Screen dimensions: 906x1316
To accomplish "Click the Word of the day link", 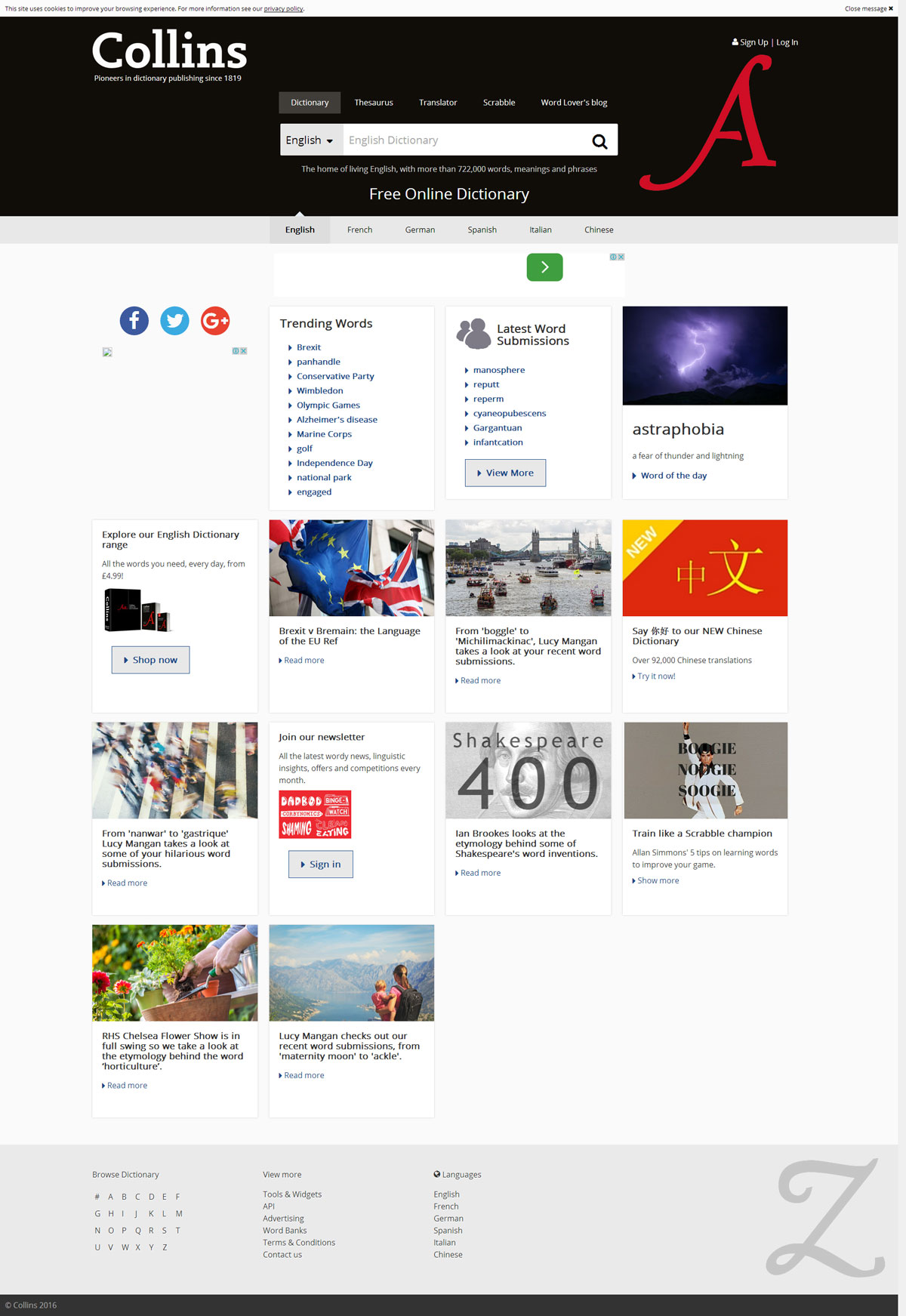I will 673,476.
